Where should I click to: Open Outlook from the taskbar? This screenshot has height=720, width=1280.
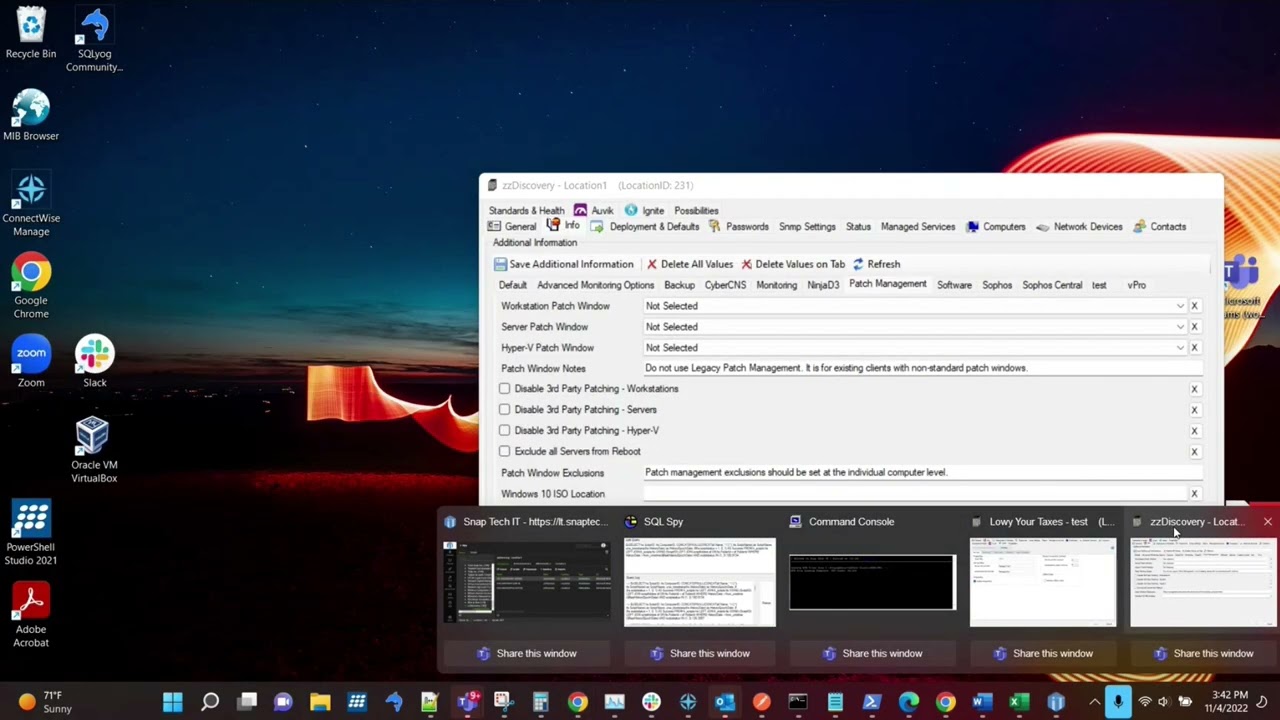(724, 702)
